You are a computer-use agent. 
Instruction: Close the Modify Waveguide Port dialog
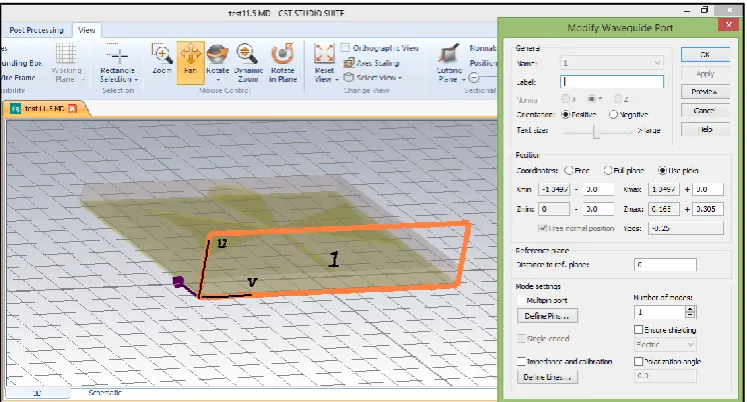[x=728, y=24]
